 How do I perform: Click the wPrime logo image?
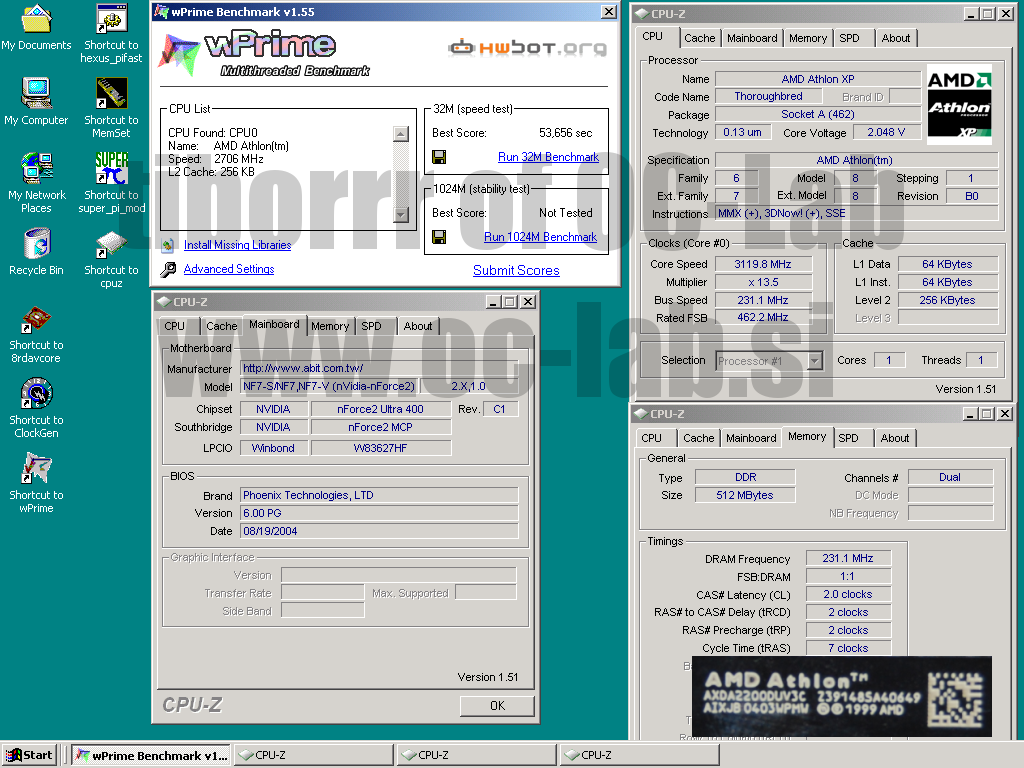click(264, 54)
